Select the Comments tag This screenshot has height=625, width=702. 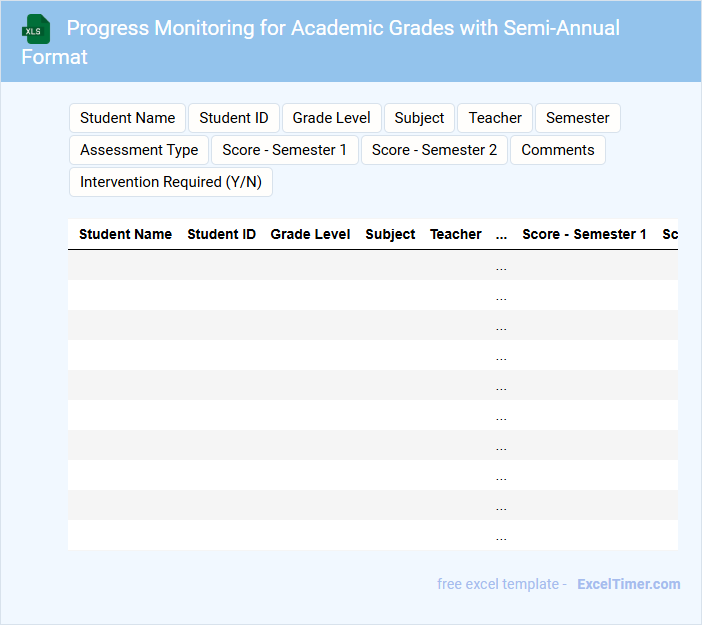point(558,150)
